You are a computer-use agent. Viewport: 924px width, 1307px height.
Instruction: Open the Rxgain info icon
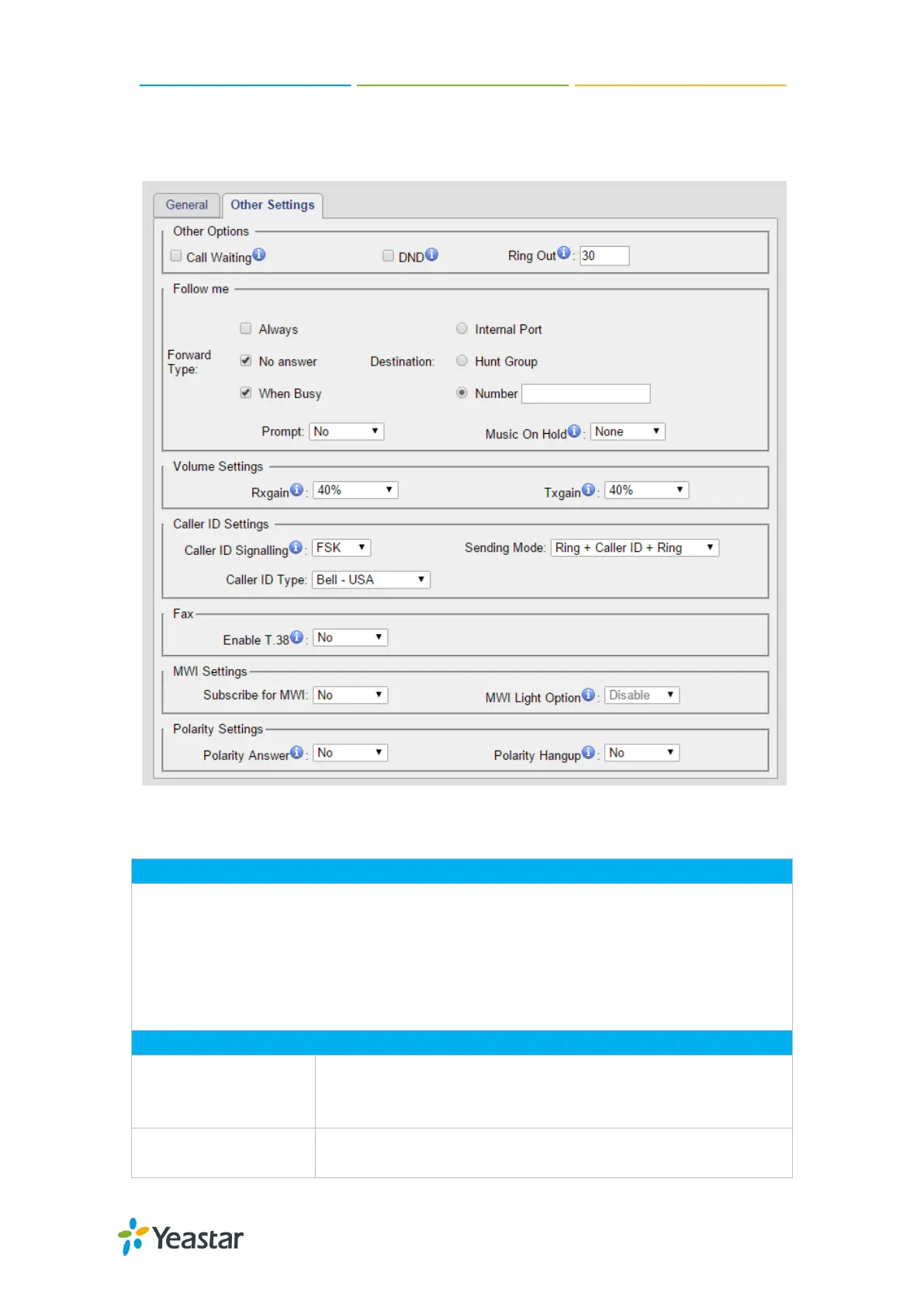(x=296, y=490)
